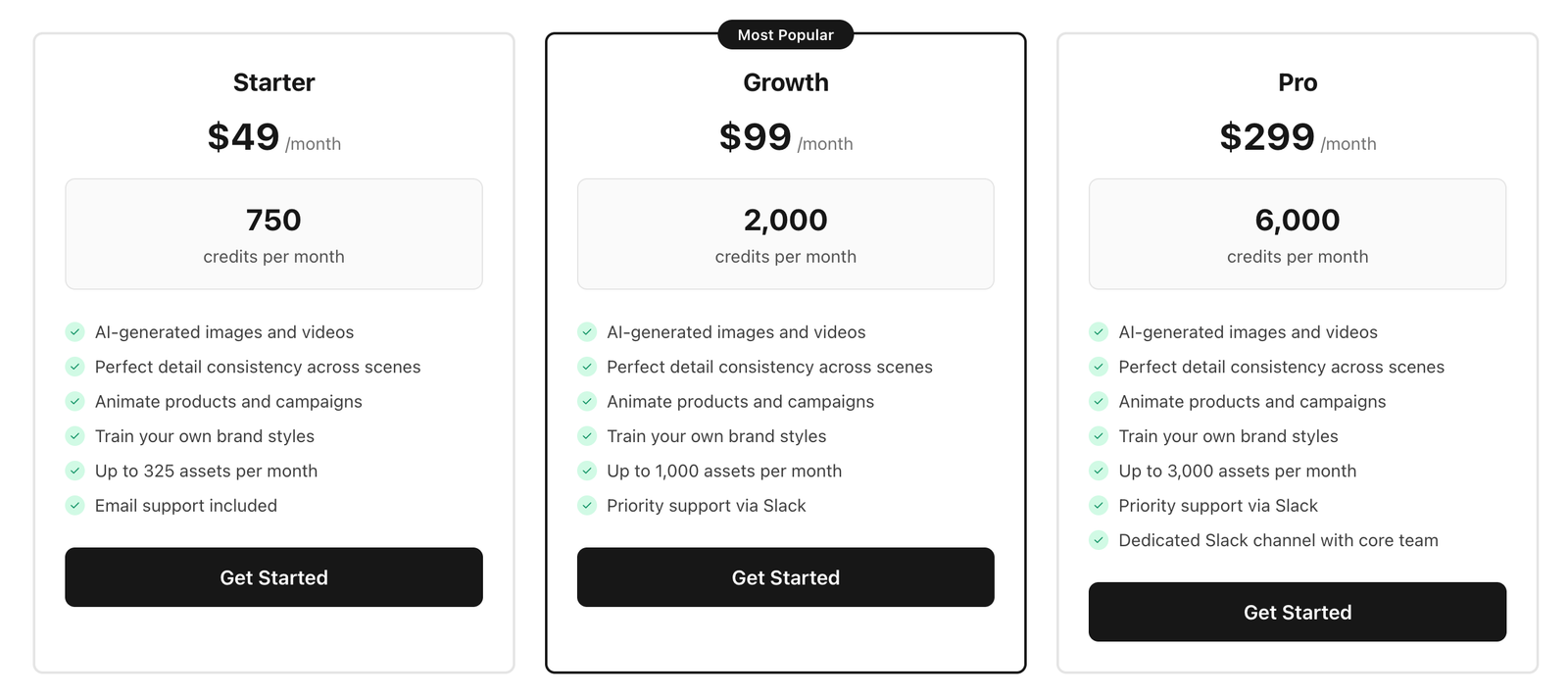This screenshot has width=1568, height=696.
Task: Click the checkmark beside Priority support via Slack on Growth
Action: [x=587, y=506]
